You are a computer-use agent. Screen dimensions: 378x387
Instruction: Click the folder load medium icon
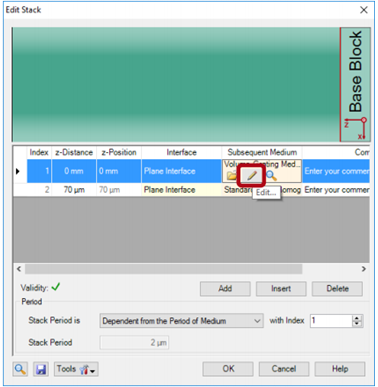[231, 176]
